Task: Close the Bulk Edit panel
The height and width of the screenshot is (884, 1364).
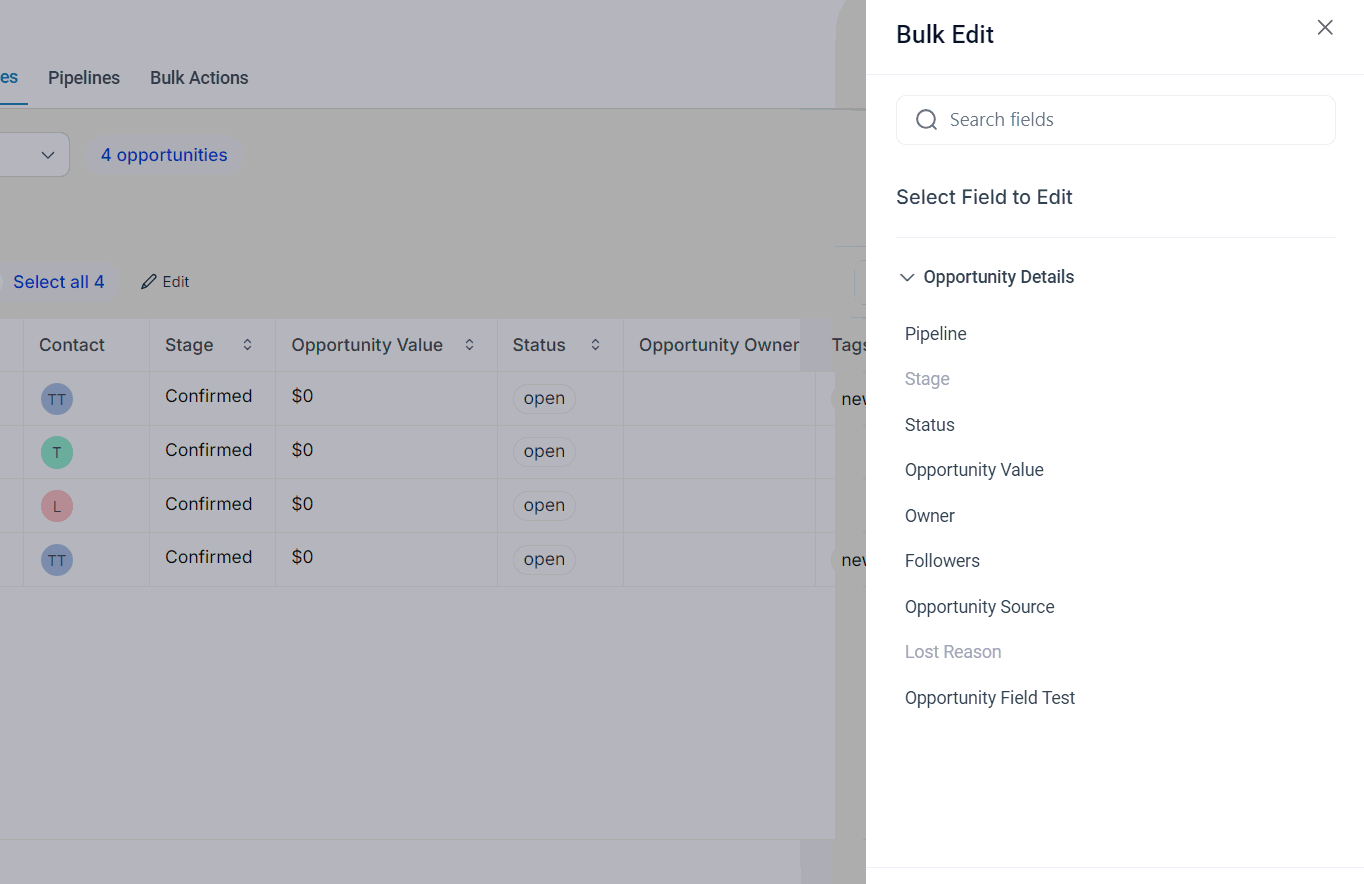Action: [x=1325, y=28]
